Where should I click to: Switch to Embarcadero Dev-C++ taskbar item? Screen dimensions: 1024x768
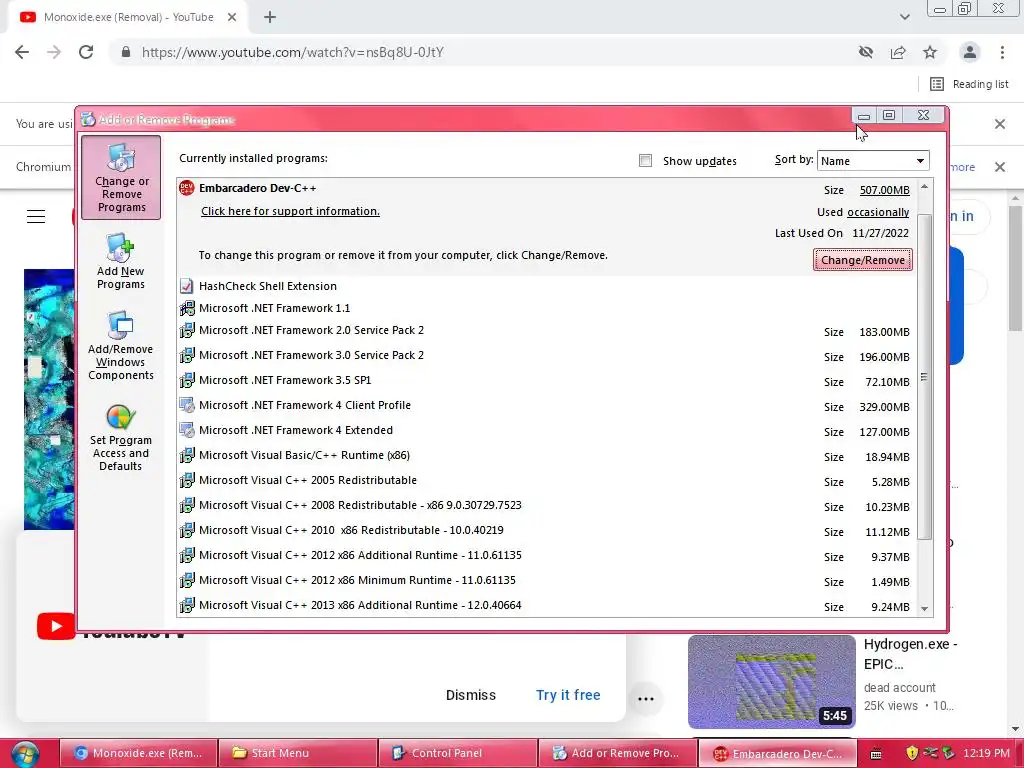pos(777,753)
